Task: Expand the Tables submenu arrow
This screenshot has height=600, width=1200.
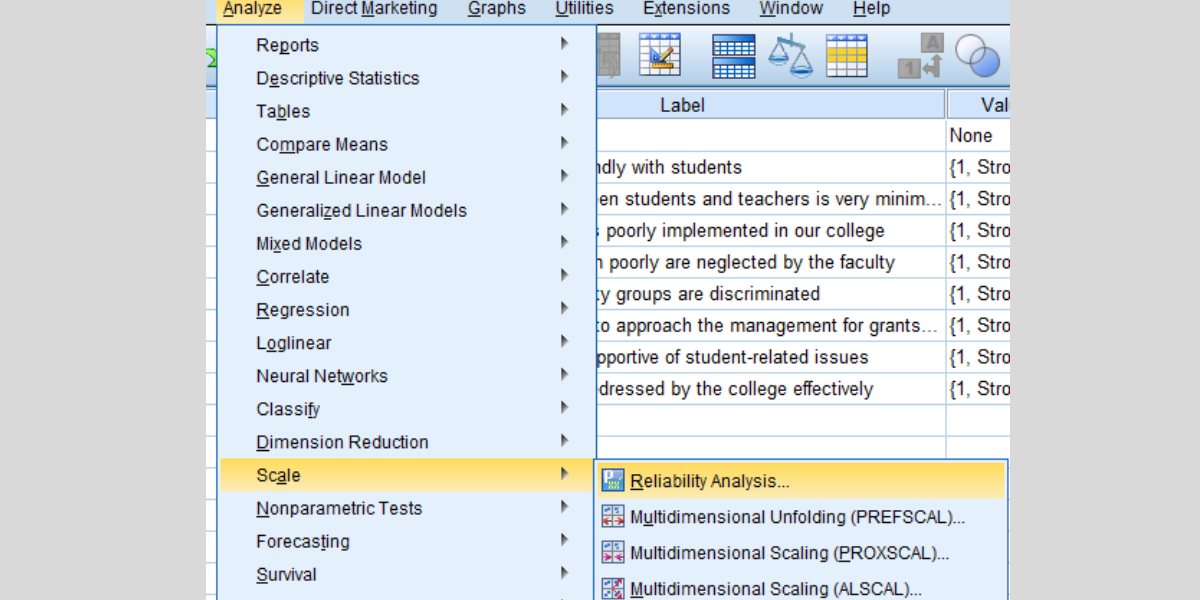Action: (x=565, y=110)
